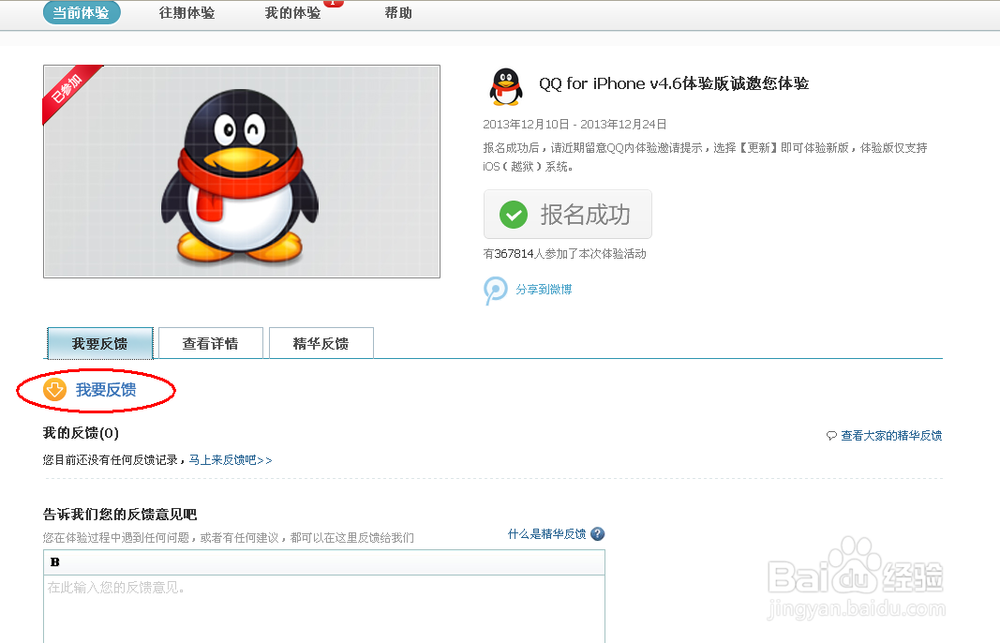Click the Weibo share icon

click(496, 290)
